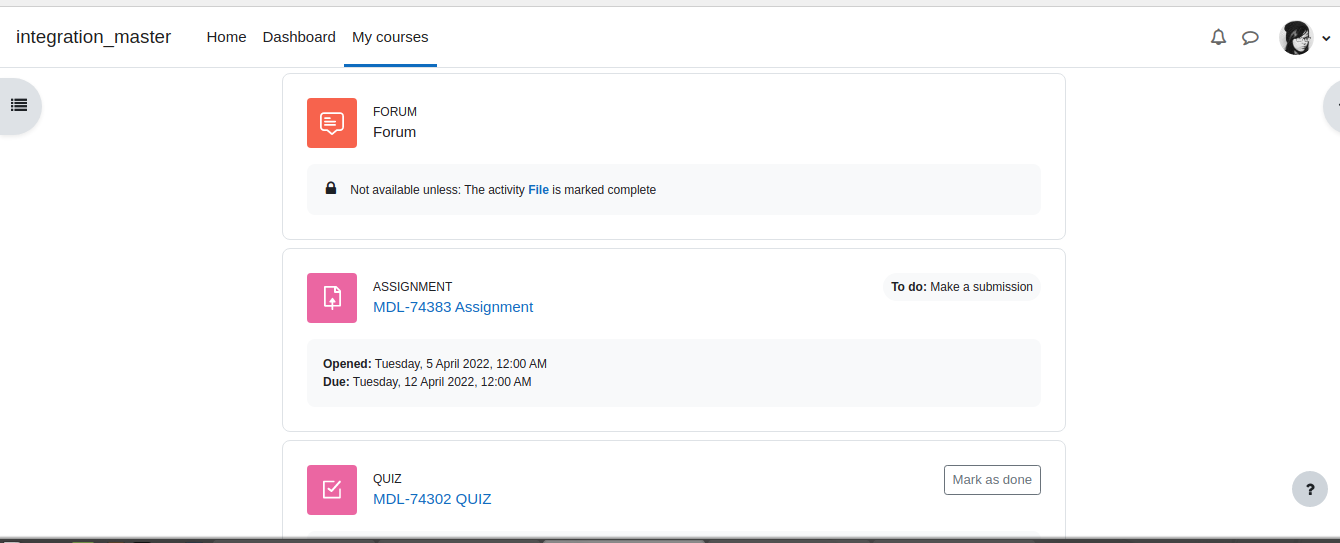Click the integration_master site title

coord(93,37)
